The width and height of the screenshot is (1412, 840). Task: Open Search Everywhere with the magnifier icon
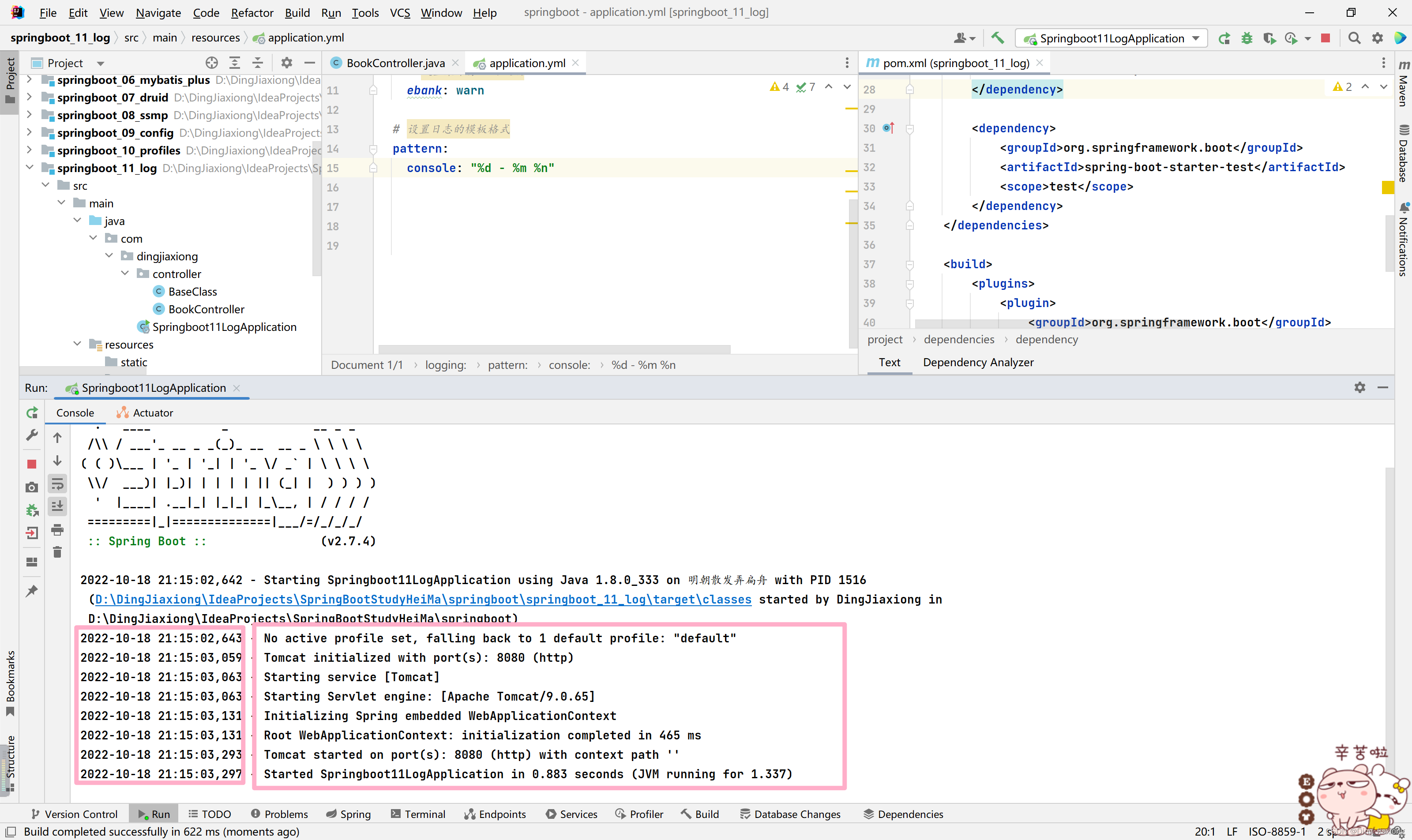coord(1354,38)
